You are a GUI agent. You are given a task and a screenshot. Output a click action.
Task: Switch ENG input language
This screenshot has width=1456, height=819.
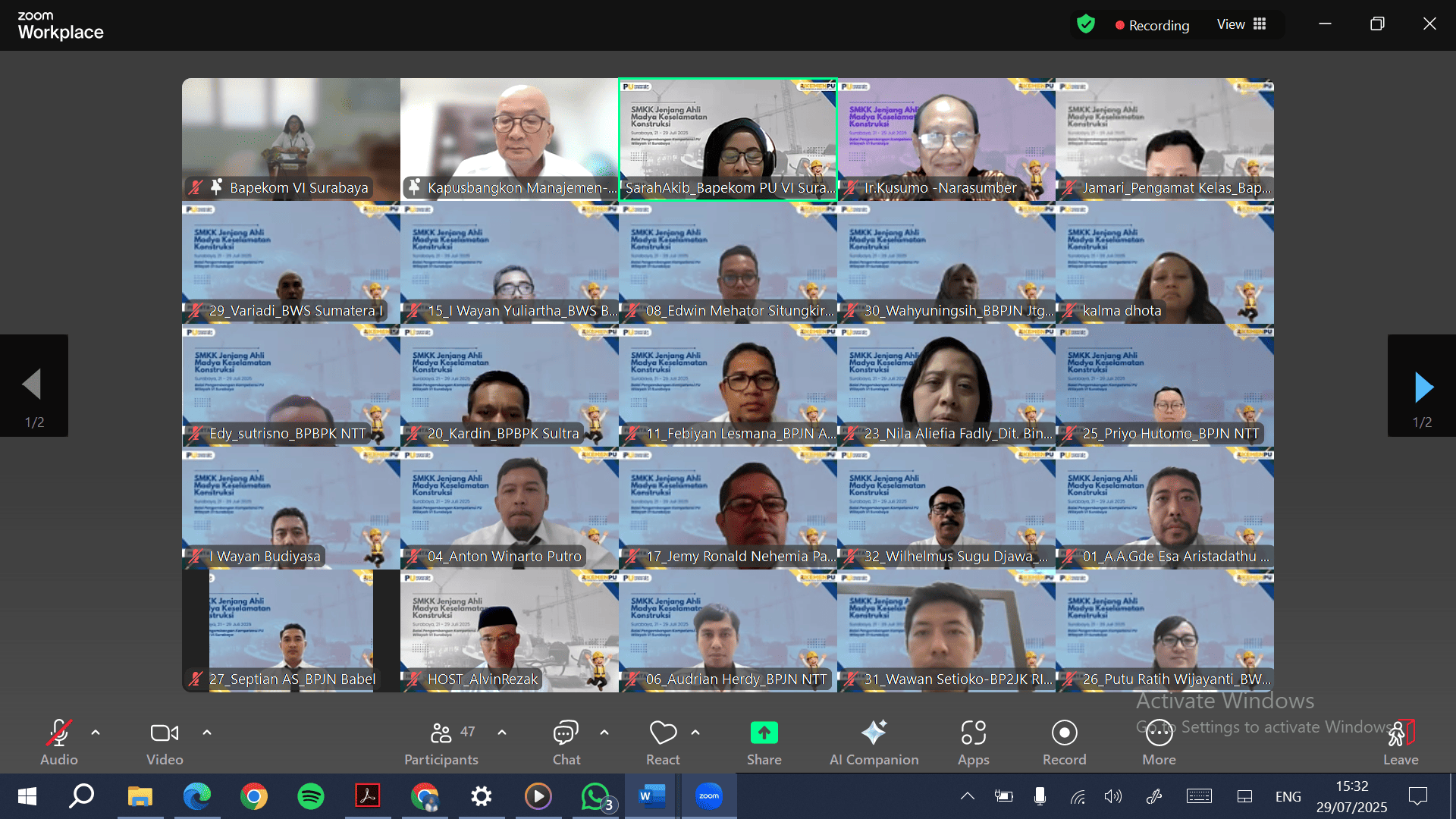[x=1288, y=796]
